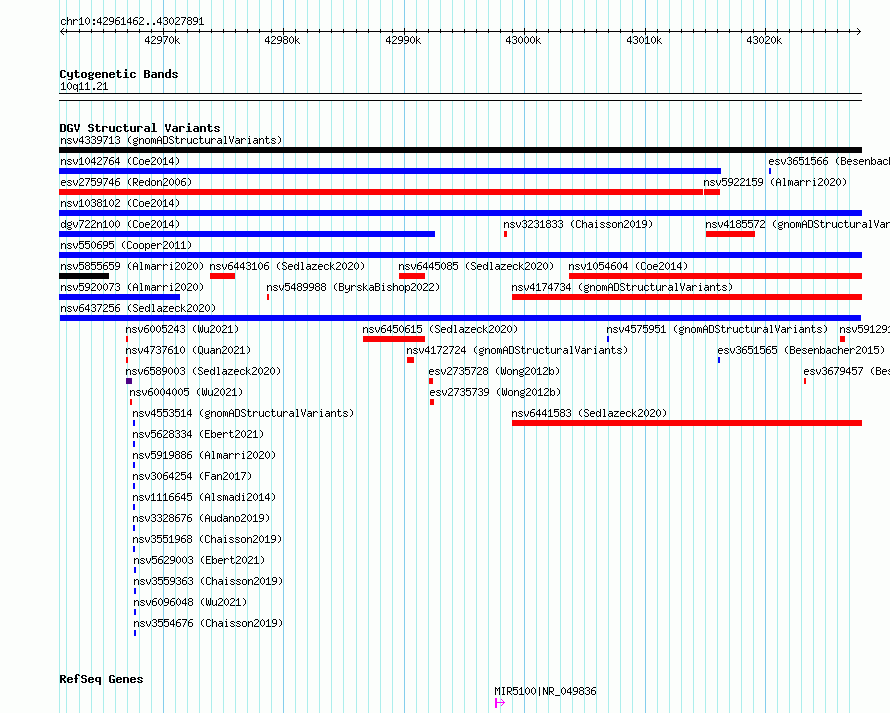Select nsv6589003 (Sedlazeck2020) label

[x=203, y=371]
